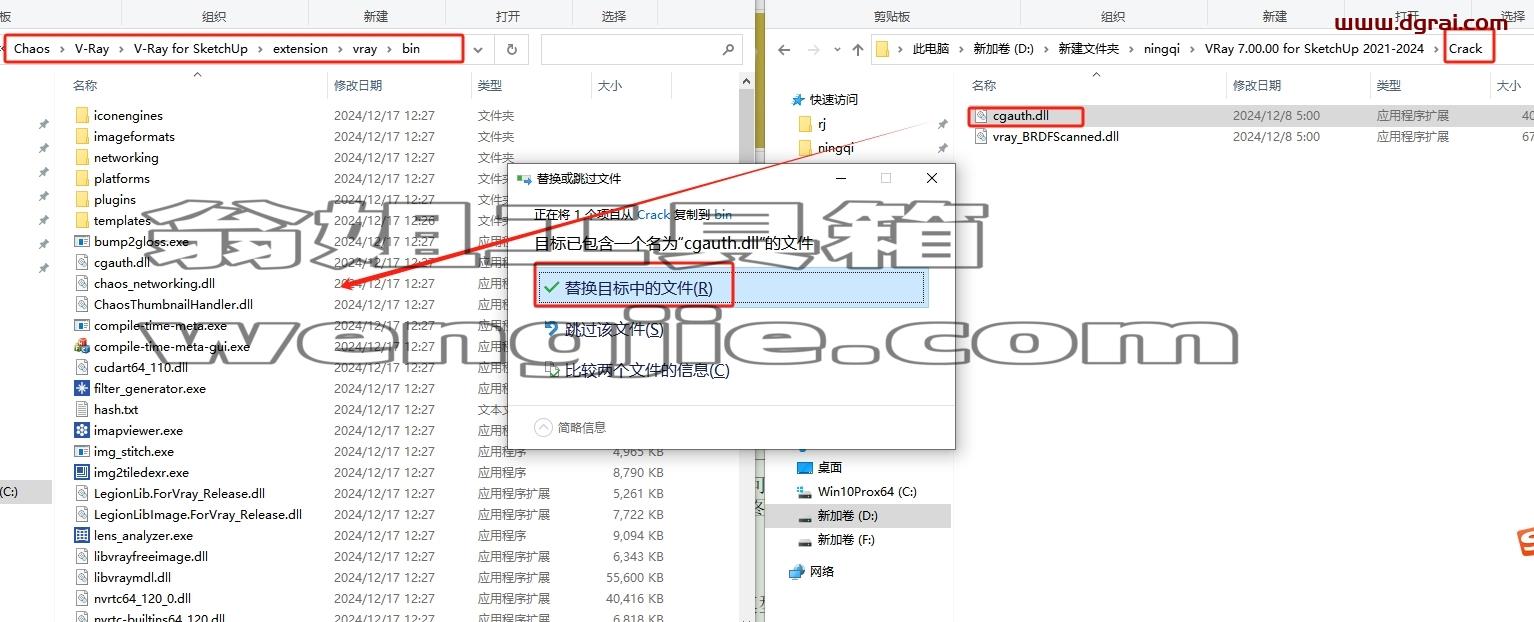Open the networking folder

click(125, 157)
